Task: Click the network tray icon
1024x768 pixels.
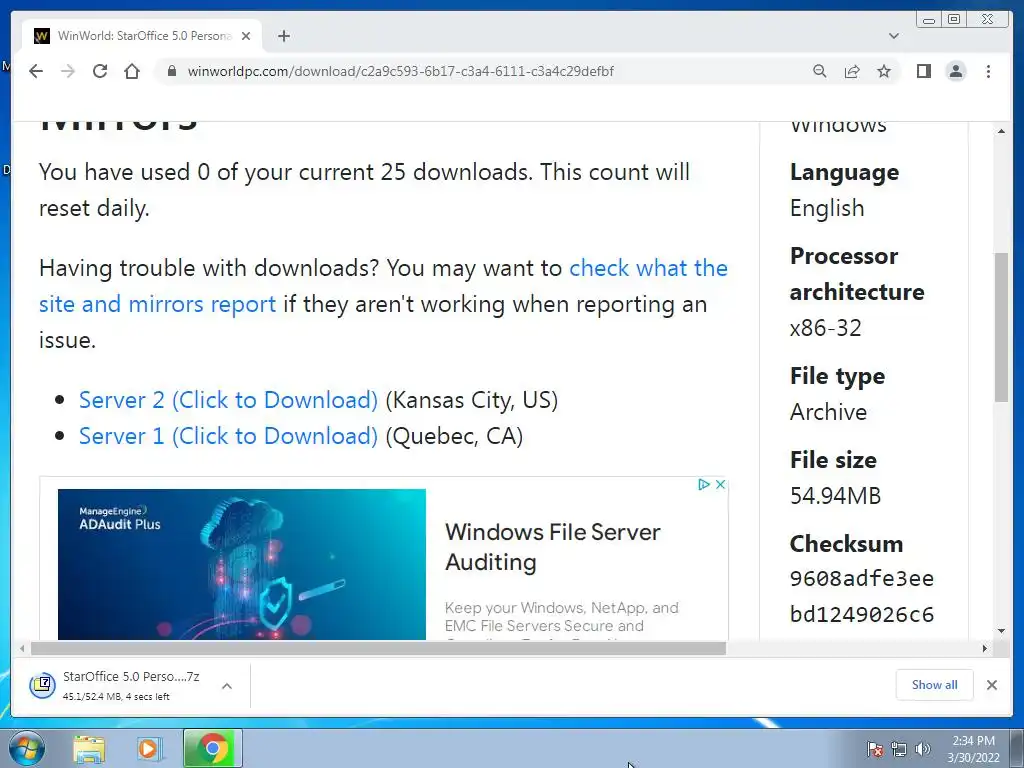Action: click(x=899, y=750)
